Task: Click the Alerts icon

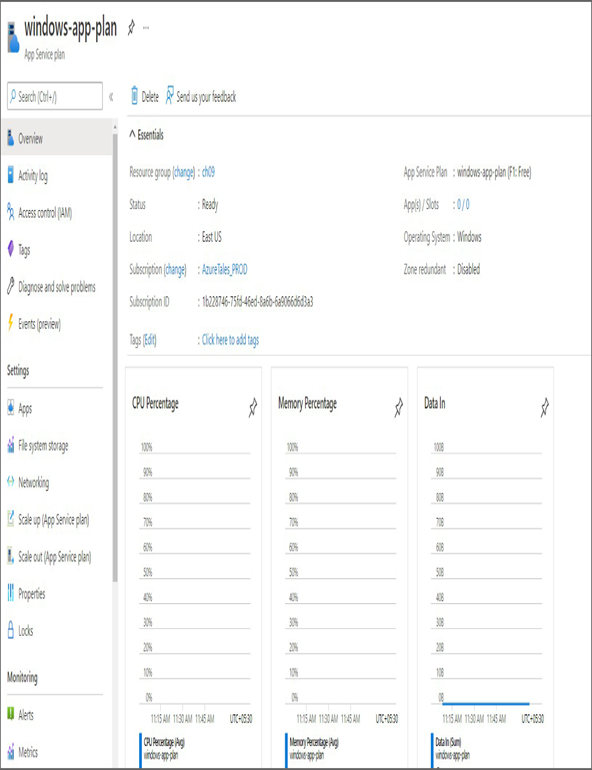Action: click(x=10, y=714)
